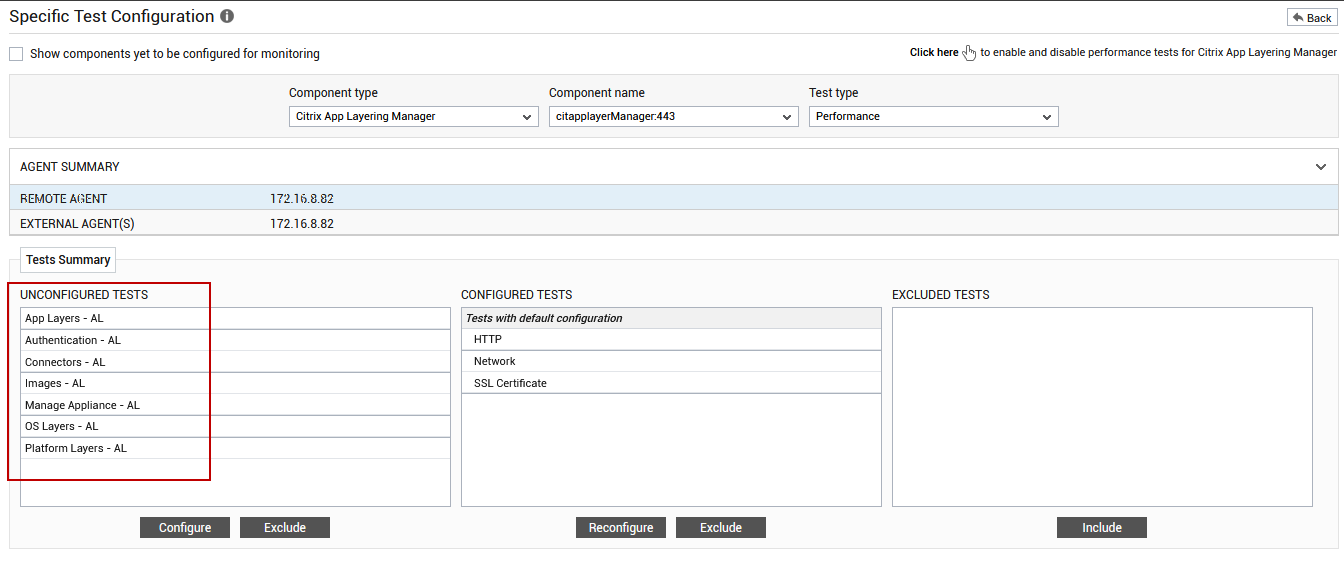Select Images - AL test
Image resolution: width=1344 pixels, height=565 pixels.
point(235,384)
